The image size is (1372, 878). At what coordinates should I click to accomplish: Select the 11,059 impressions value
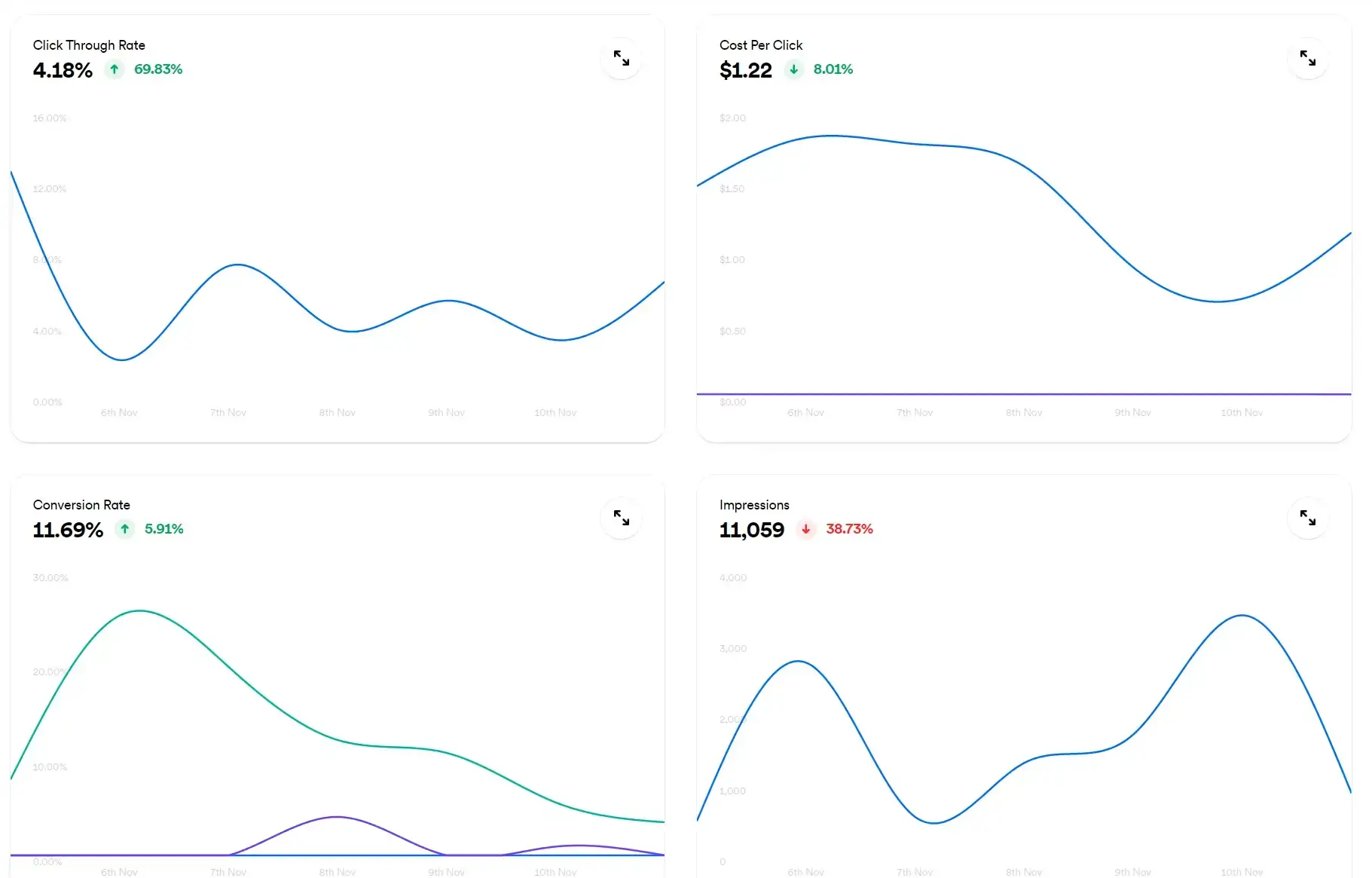(752, 530)
